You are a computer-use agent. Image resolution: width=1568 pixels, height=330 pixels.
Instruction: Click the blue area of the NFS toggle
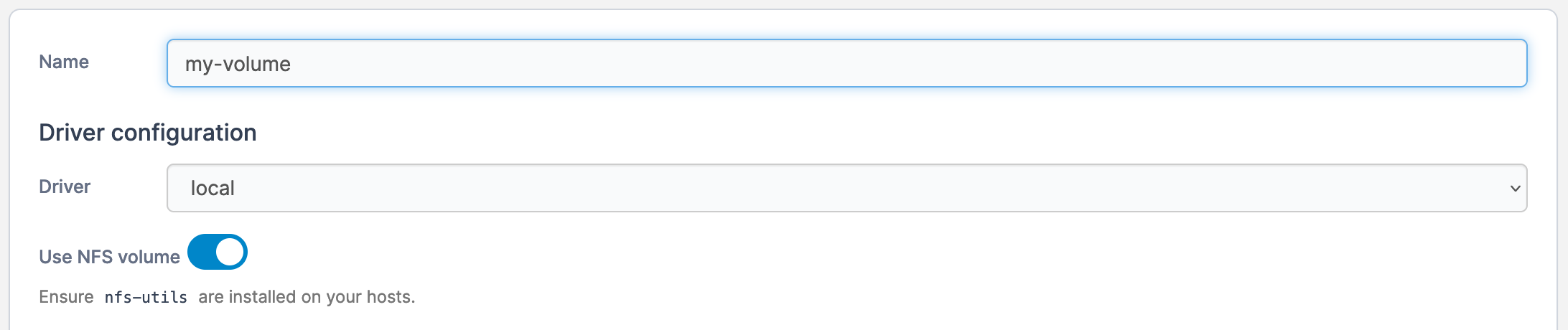[x=202, y=252]
